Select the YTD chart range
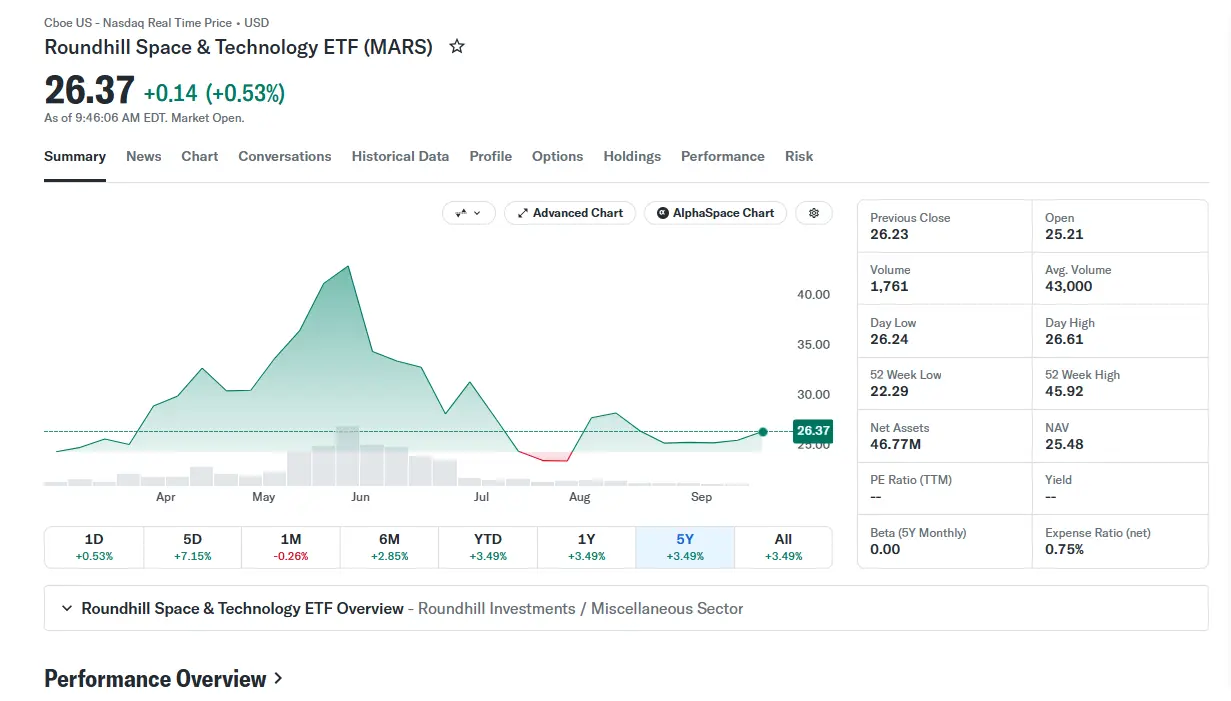 488,547
